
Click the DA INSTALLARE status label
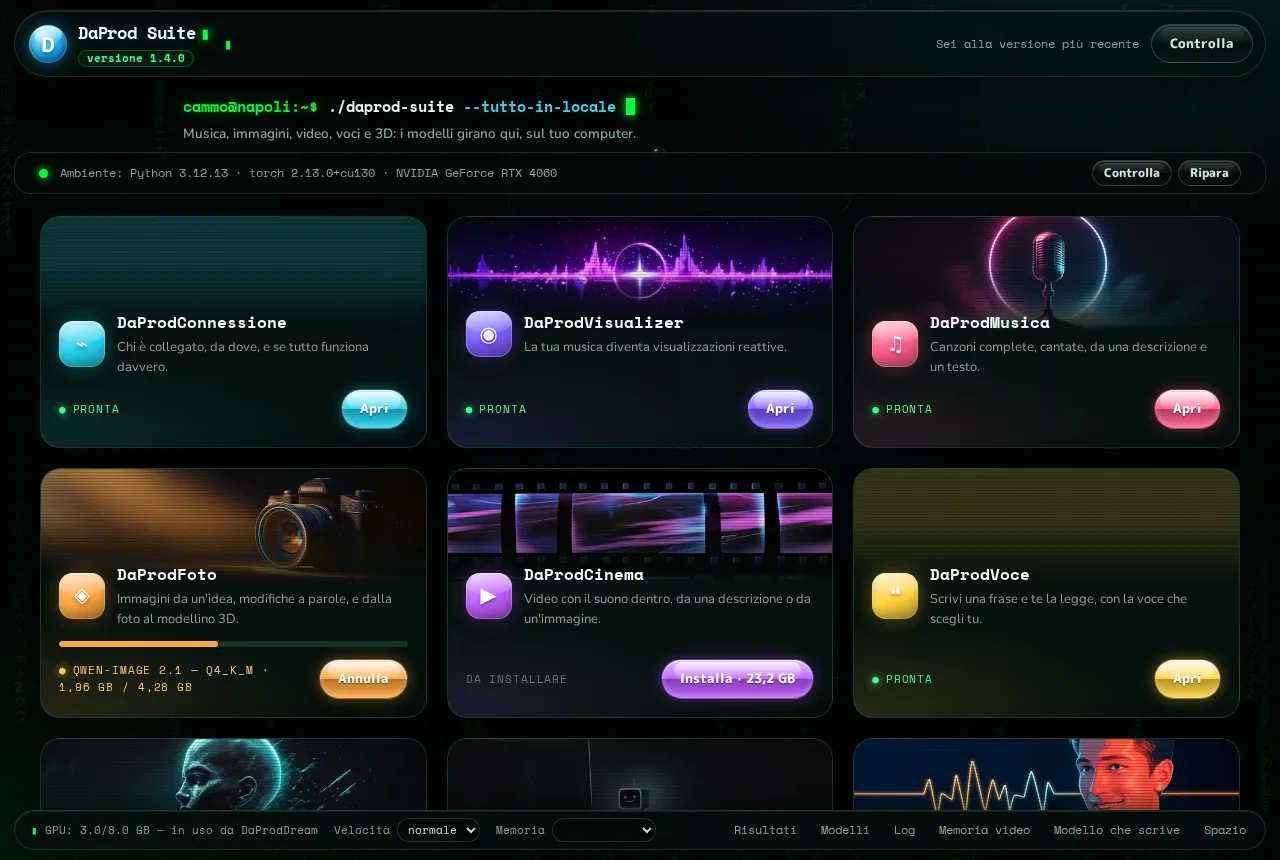[516, 679]
